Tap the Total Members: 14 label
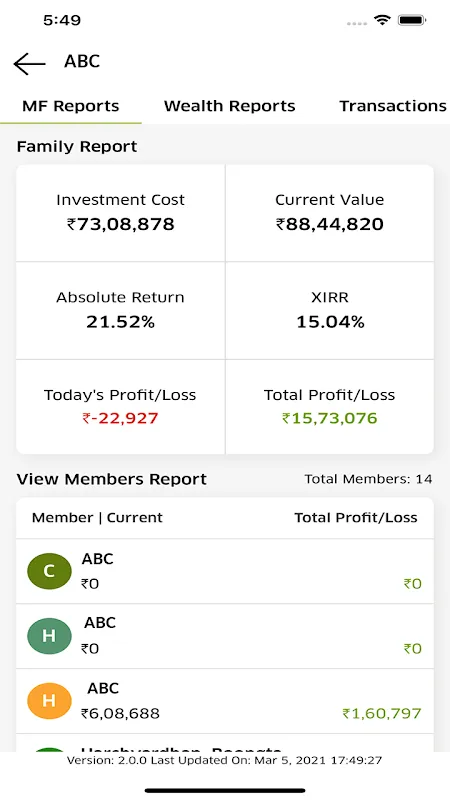The height and width of the screenshot is (800, 450). (x=368, y=479)
